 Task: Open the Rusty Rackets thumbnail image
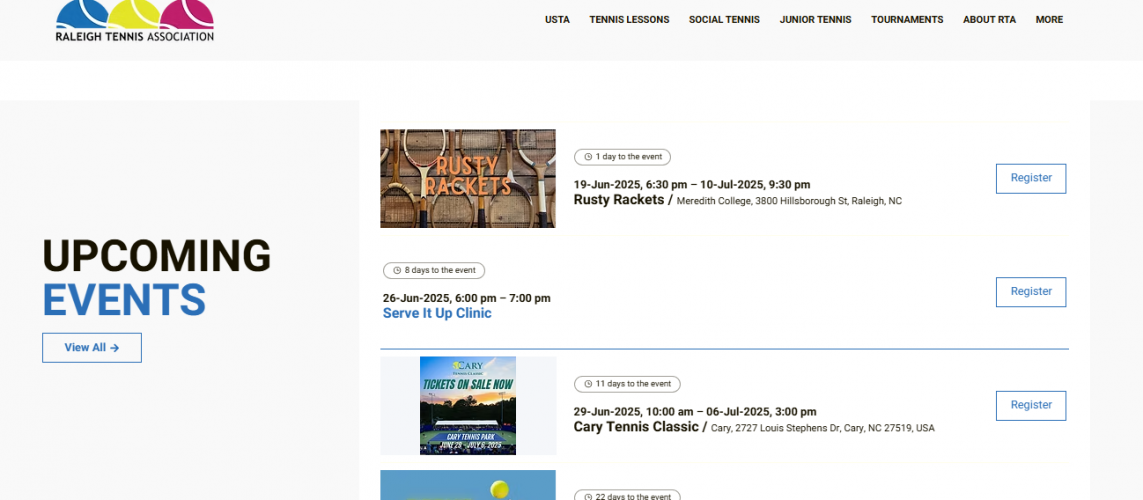[x=468, y=179]
